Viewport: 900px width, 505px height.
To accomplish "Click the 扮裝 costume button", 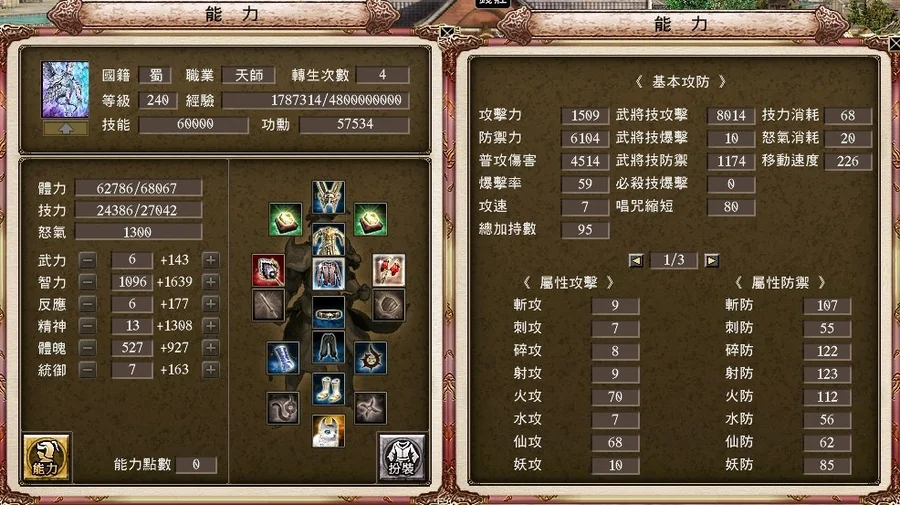I will 401,457.
